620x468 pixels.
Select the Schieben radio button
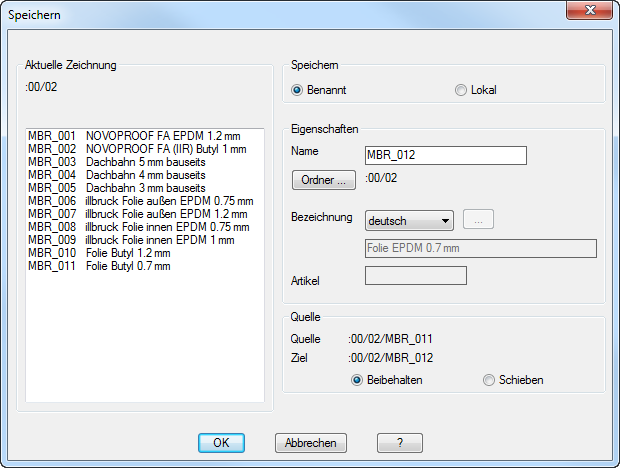489,380
